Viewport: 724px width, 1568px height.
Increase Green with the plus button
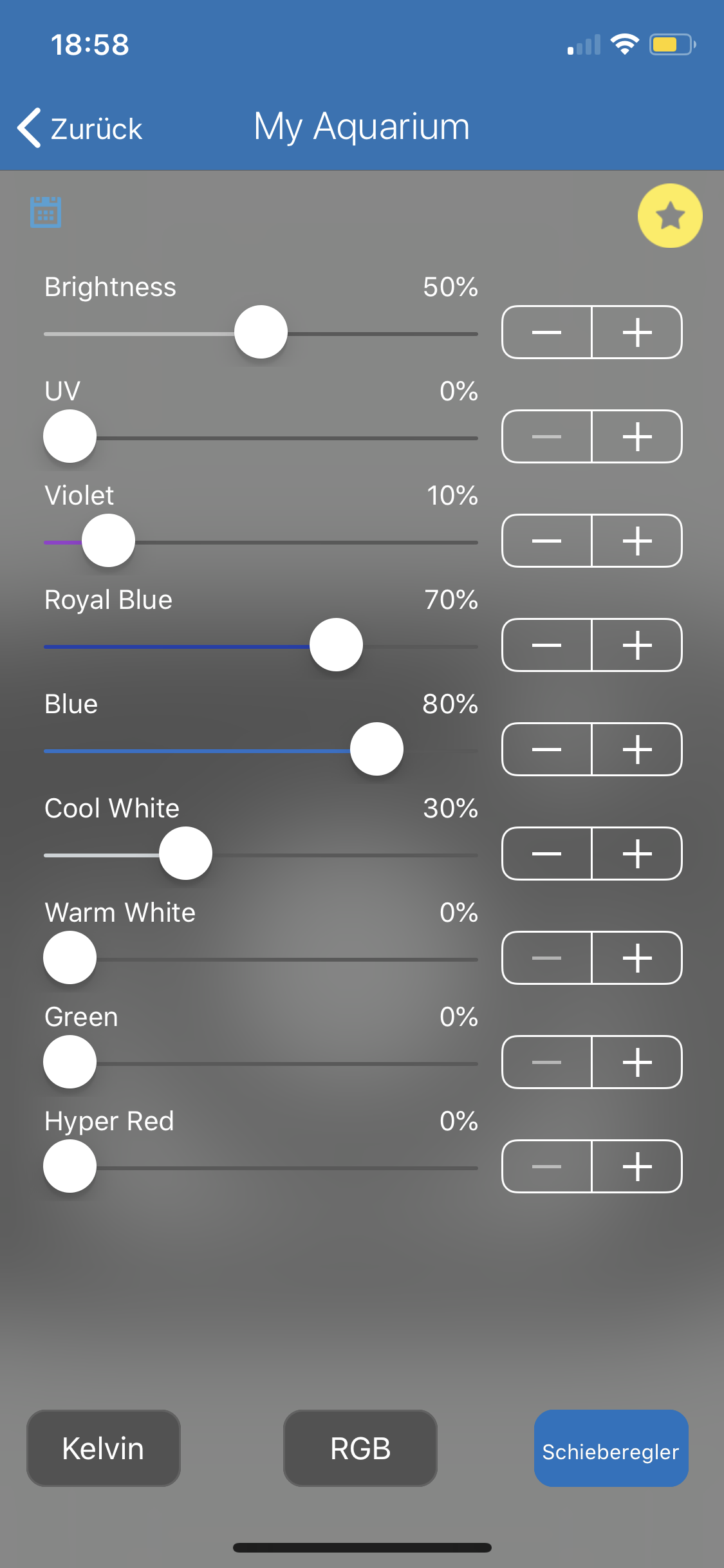(x=637, y=1062)
